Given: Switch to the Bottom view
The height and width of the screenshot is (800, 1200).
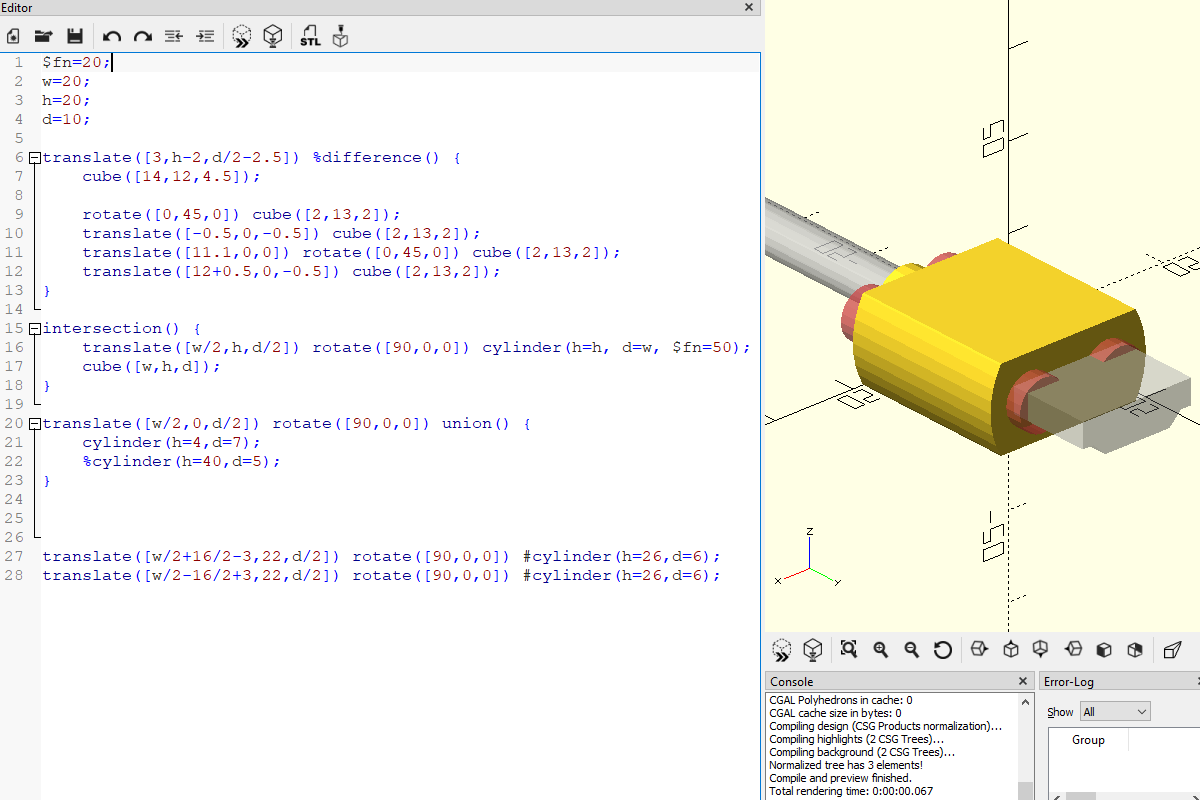Looking at the screenshot, I should coord(1041,650).
